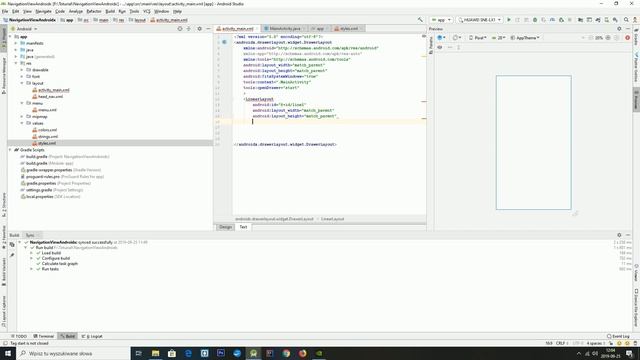Open the orientation dropdown in Preview toolbar
Viewport: 640px width, 360px height.
coord(456,38)
